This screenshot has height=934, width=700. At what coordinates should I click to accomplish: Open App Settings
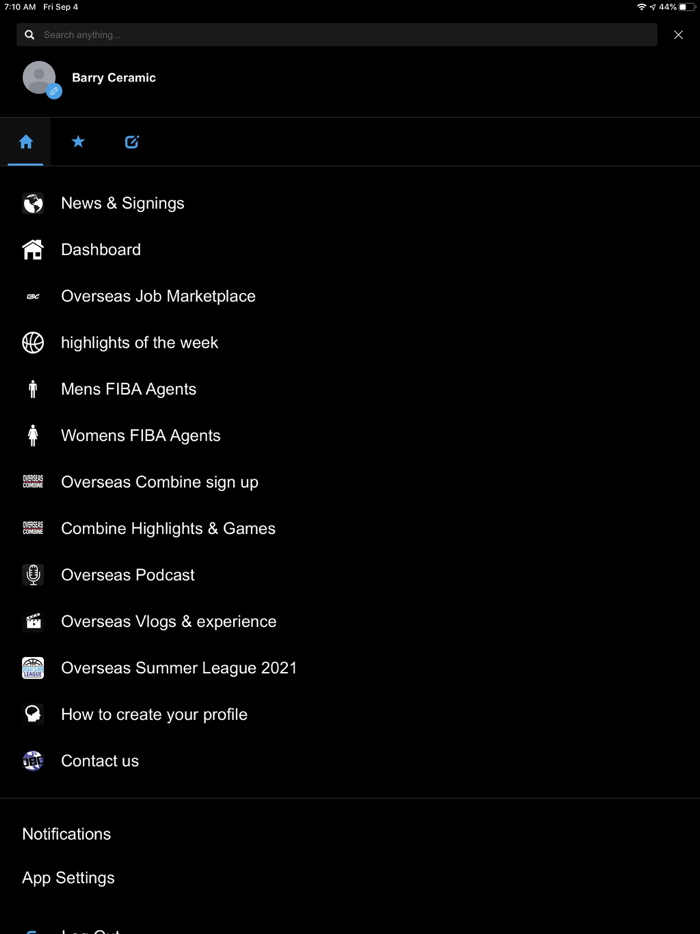pyautogui.click(x=68, y=878)
